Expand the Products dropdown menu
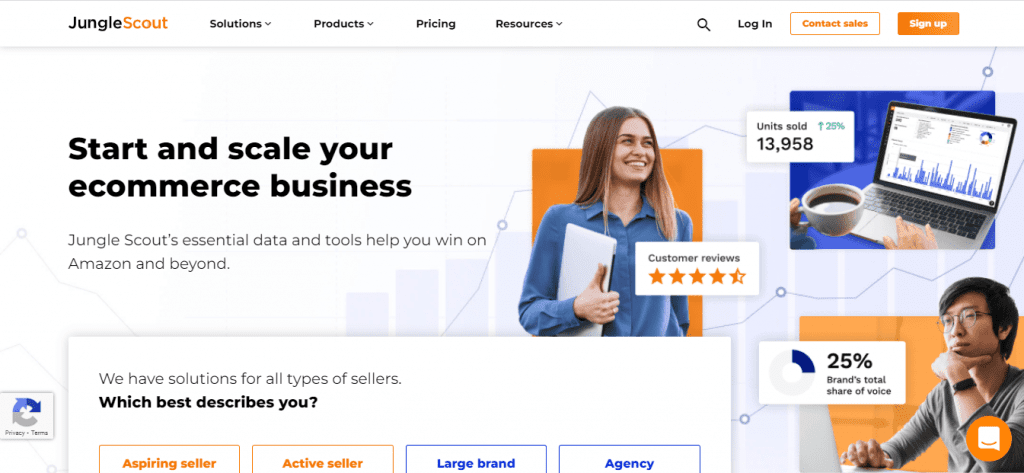Screen dimensions: 1024x473 [x=344, y=24]
